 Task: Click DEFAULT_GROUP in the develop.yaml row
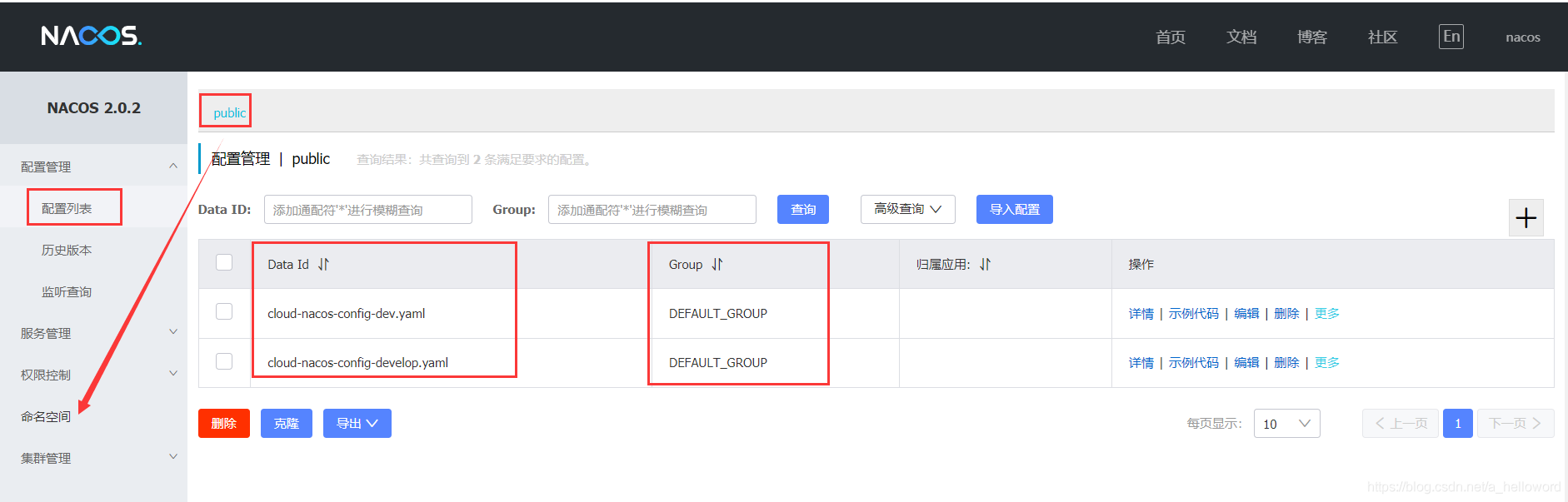[718, 363]
